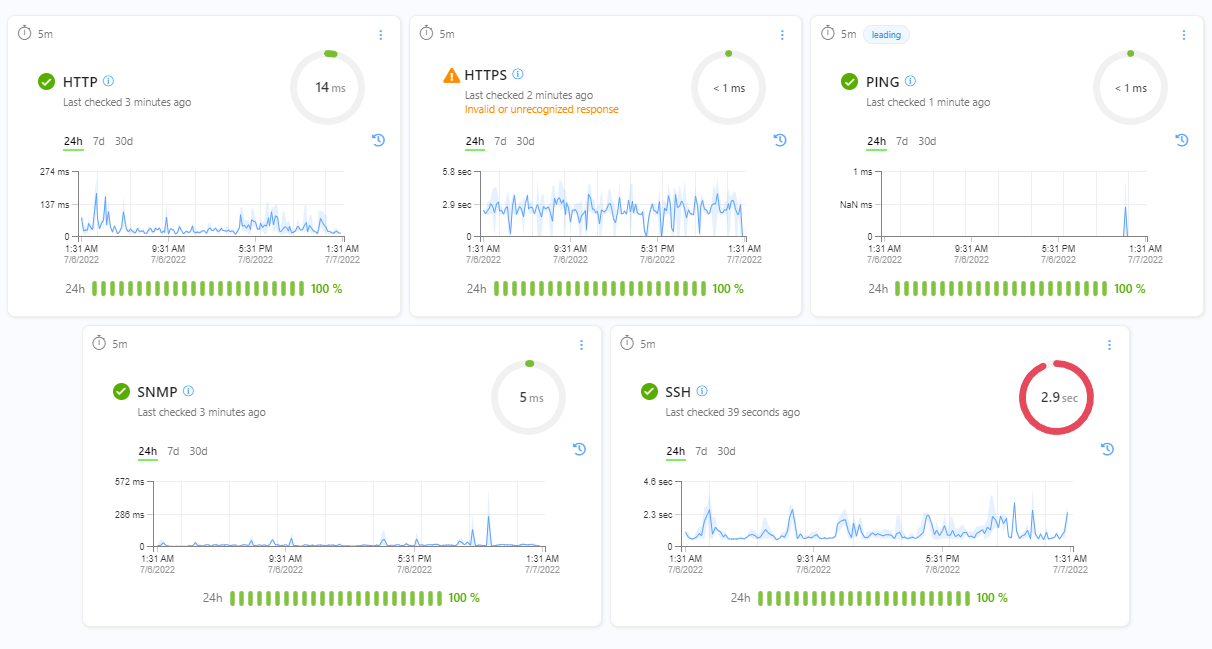This screenshot has width=1212, height=649.
Task: Click the SNMP monitor title
Action: point(157,392)
